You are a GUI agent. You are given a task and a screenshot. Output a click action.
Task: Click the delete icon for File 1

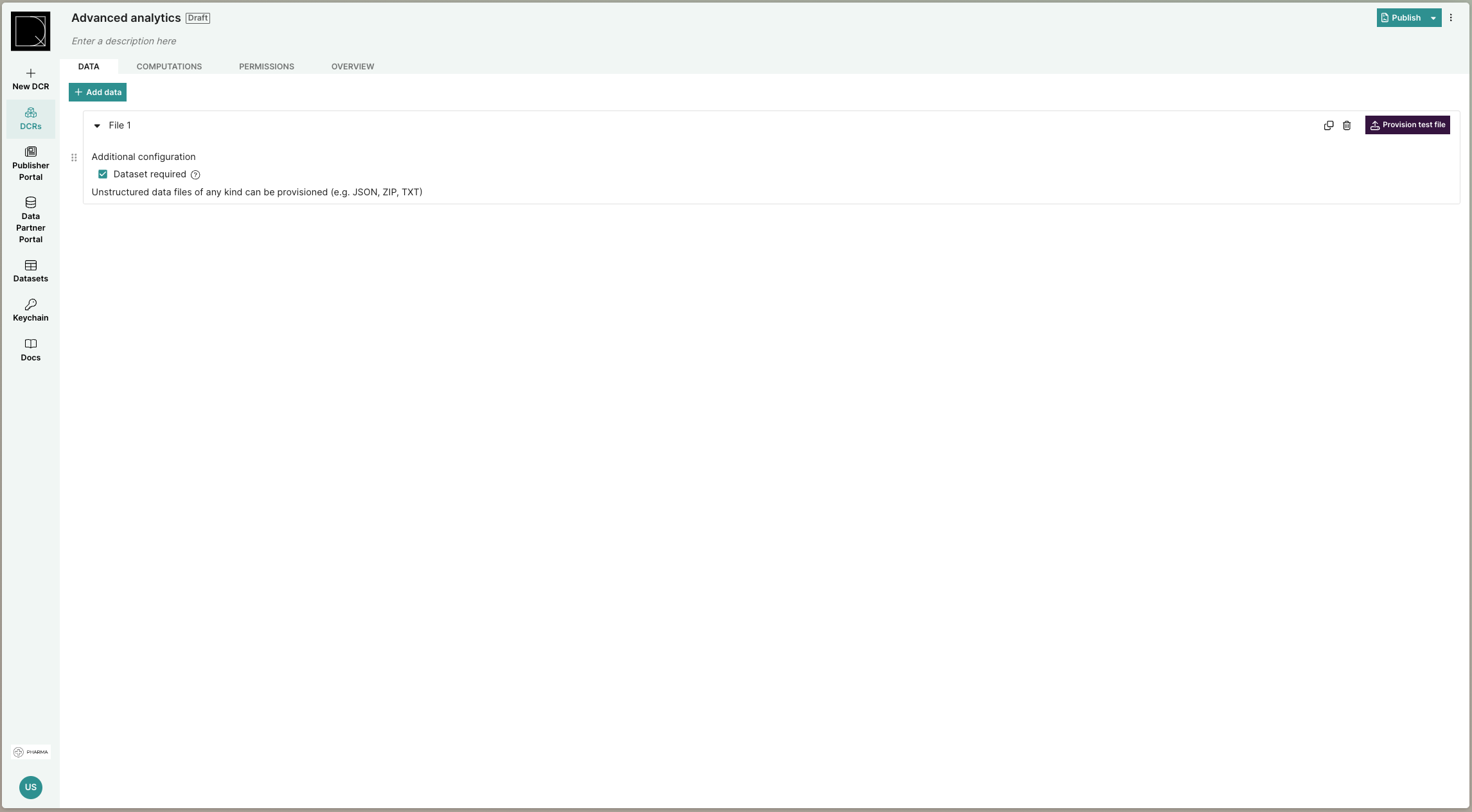click(1348, 125)
